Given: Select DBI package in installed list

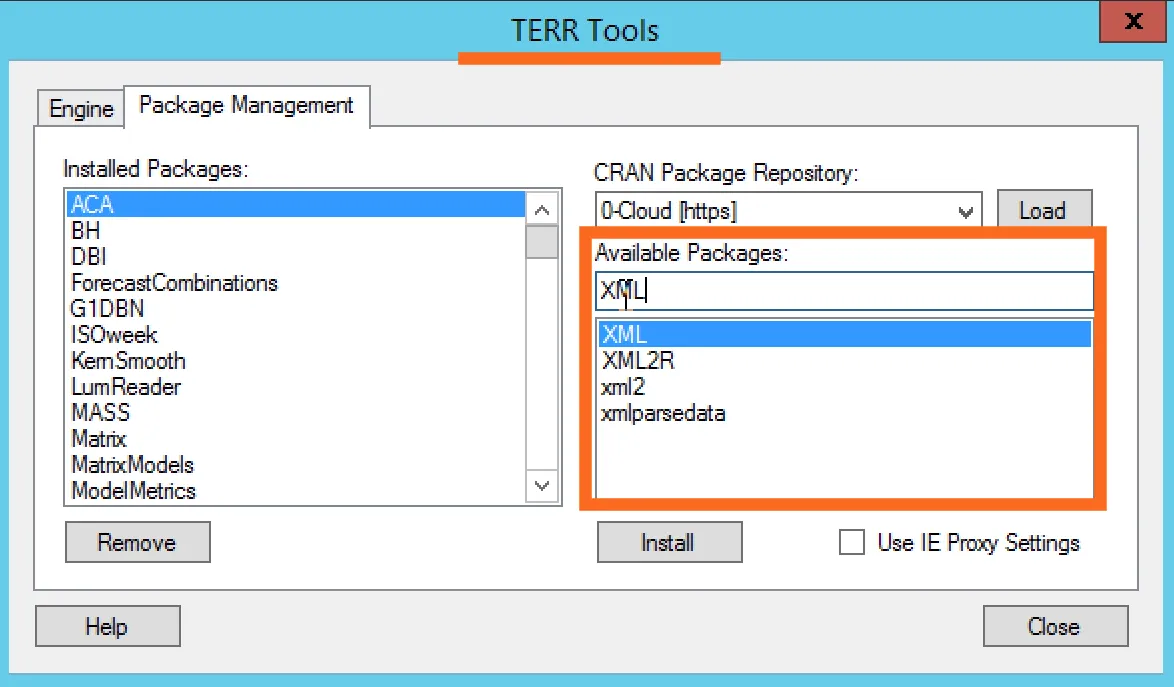Looking at the screenshot, I should [x=296, y=257].
